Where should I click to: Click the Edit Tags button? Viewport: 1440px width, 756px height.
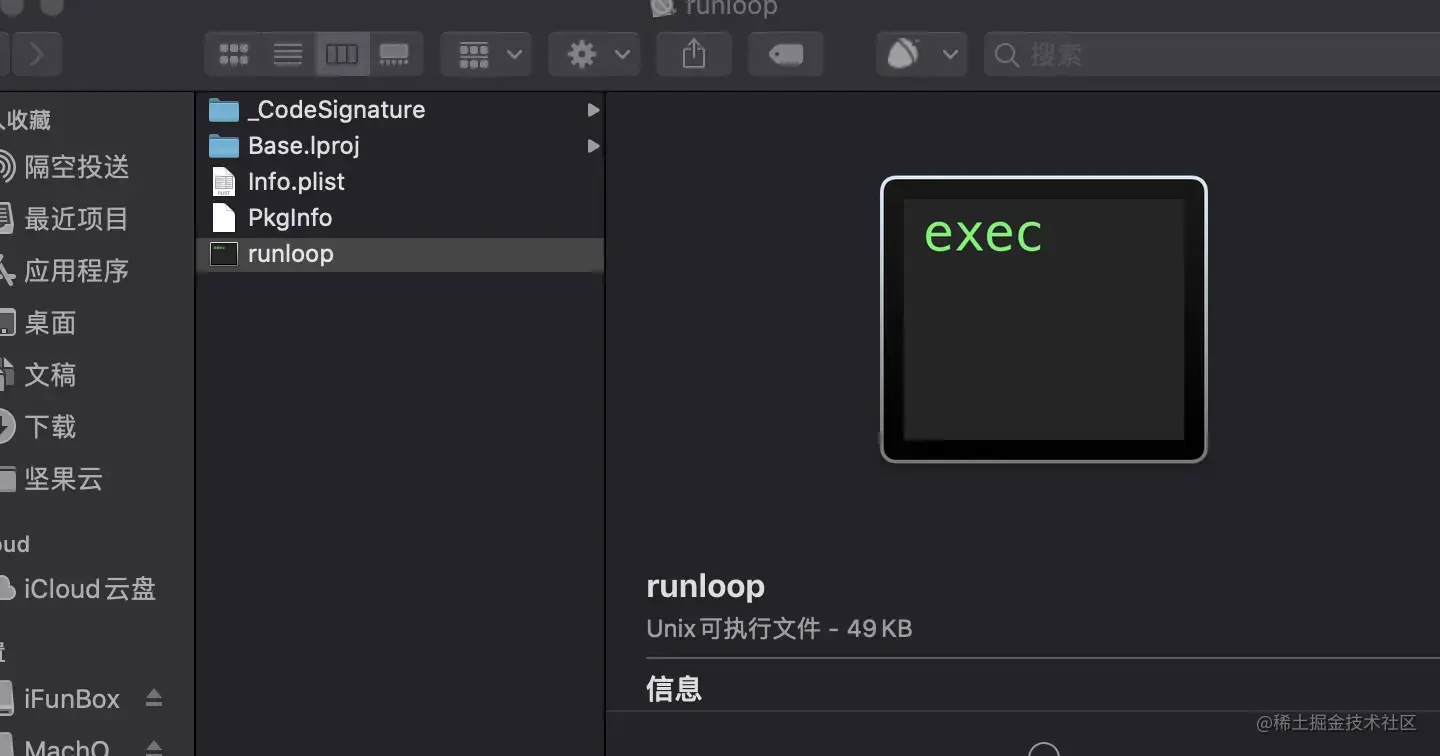[x=786, y=54]
